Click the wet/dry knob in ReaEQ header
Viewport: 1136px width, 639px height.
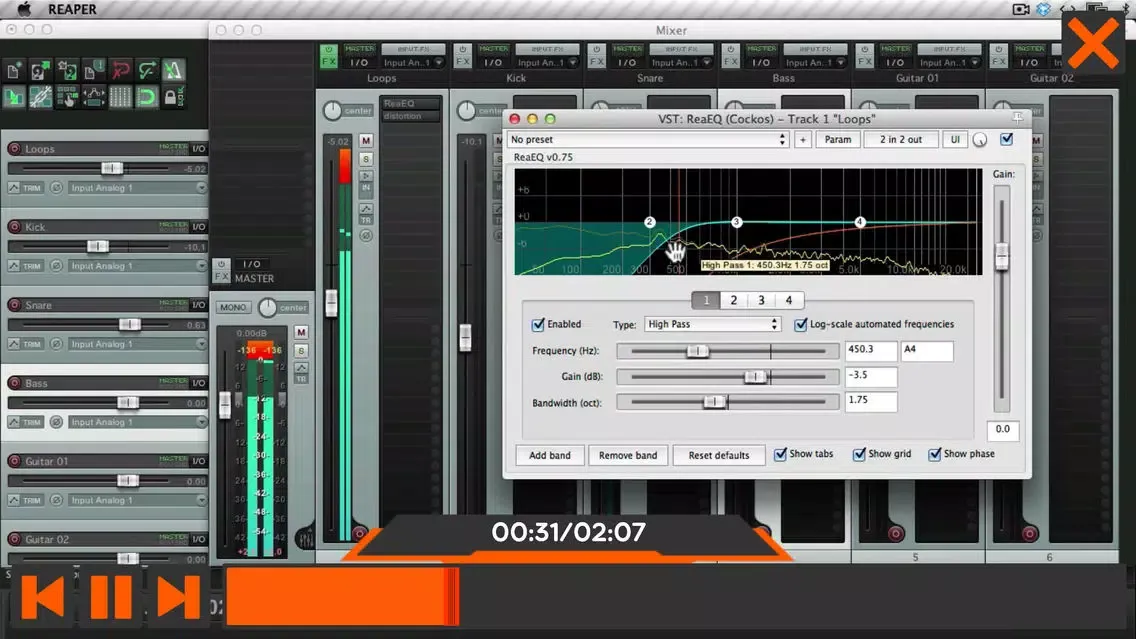[980, 140]
